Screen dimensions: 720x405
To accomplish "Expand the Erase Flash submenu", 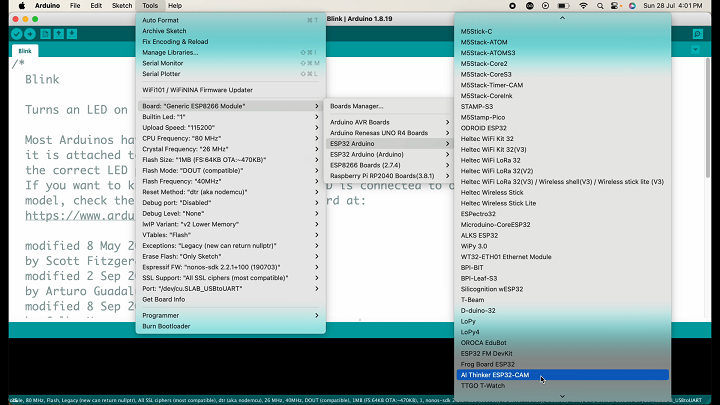I will [x=231, y=256].
